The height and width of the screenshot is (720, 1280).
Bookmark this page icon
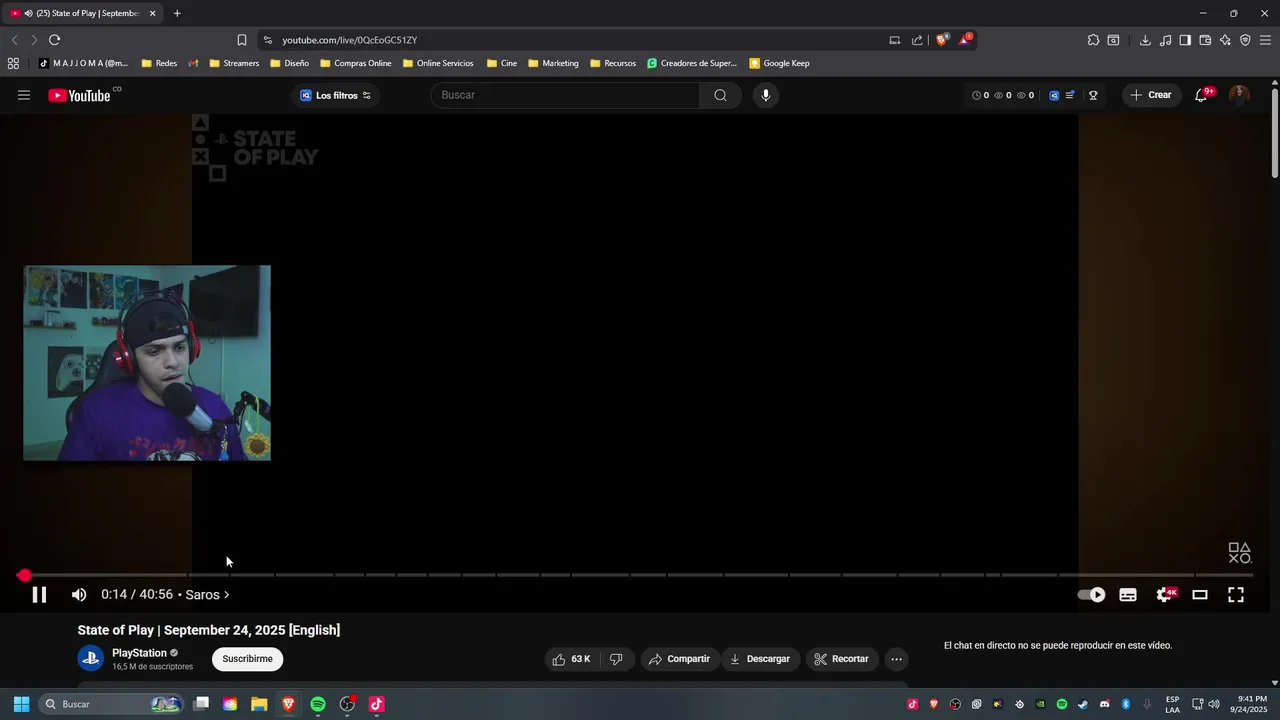tap(241, 40)
